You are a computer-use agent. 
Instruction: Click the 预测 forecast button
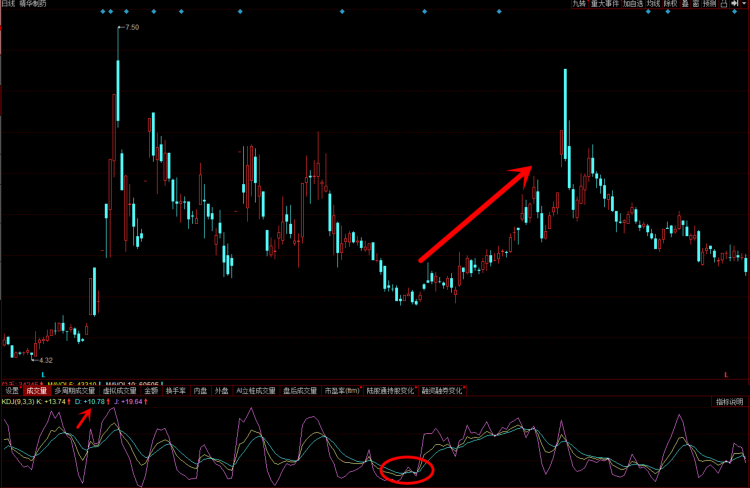[710, 4]
